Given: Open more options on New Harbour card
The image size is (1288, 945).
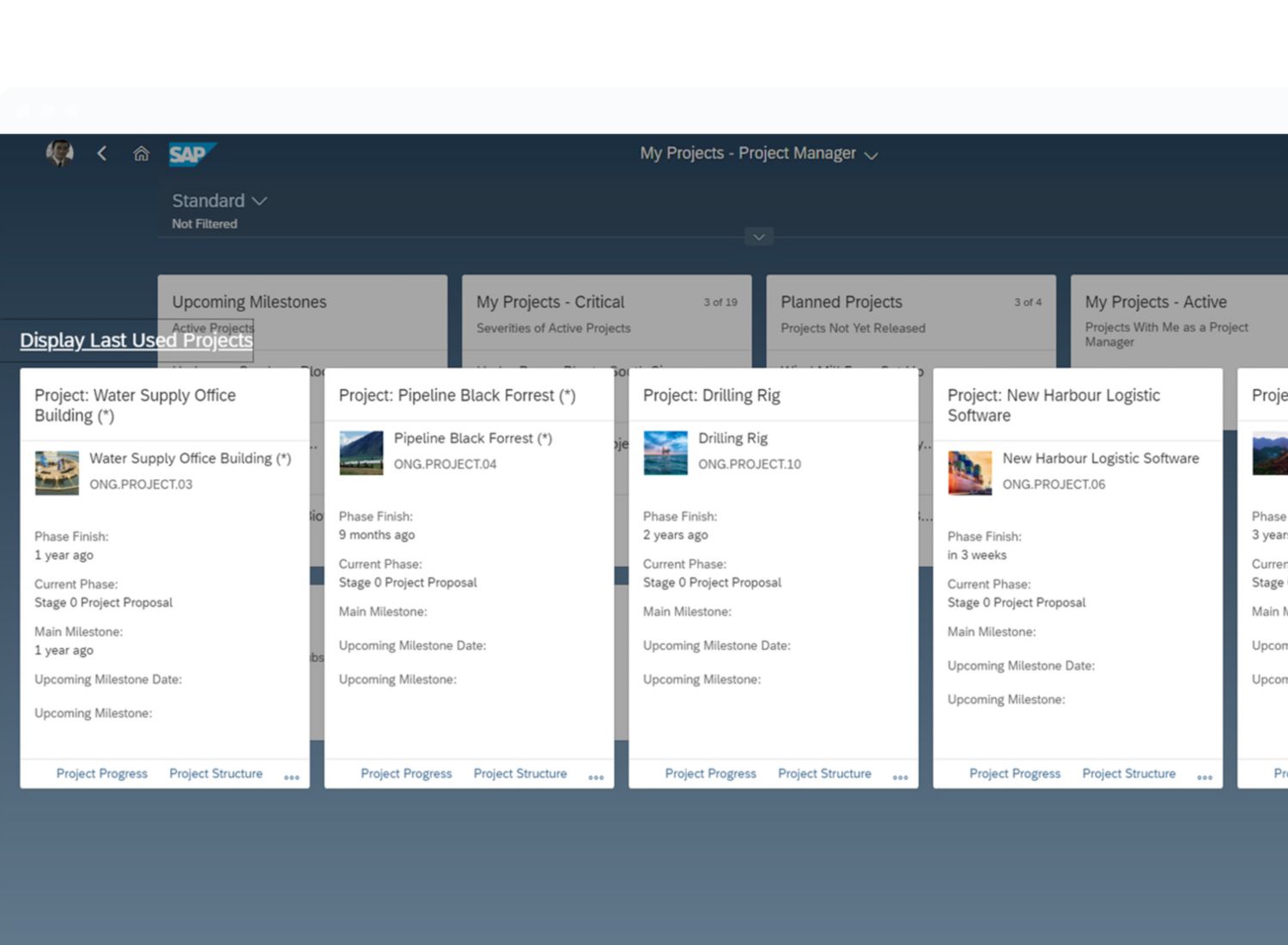Looking at the screenshot, I should [1205, 776].
